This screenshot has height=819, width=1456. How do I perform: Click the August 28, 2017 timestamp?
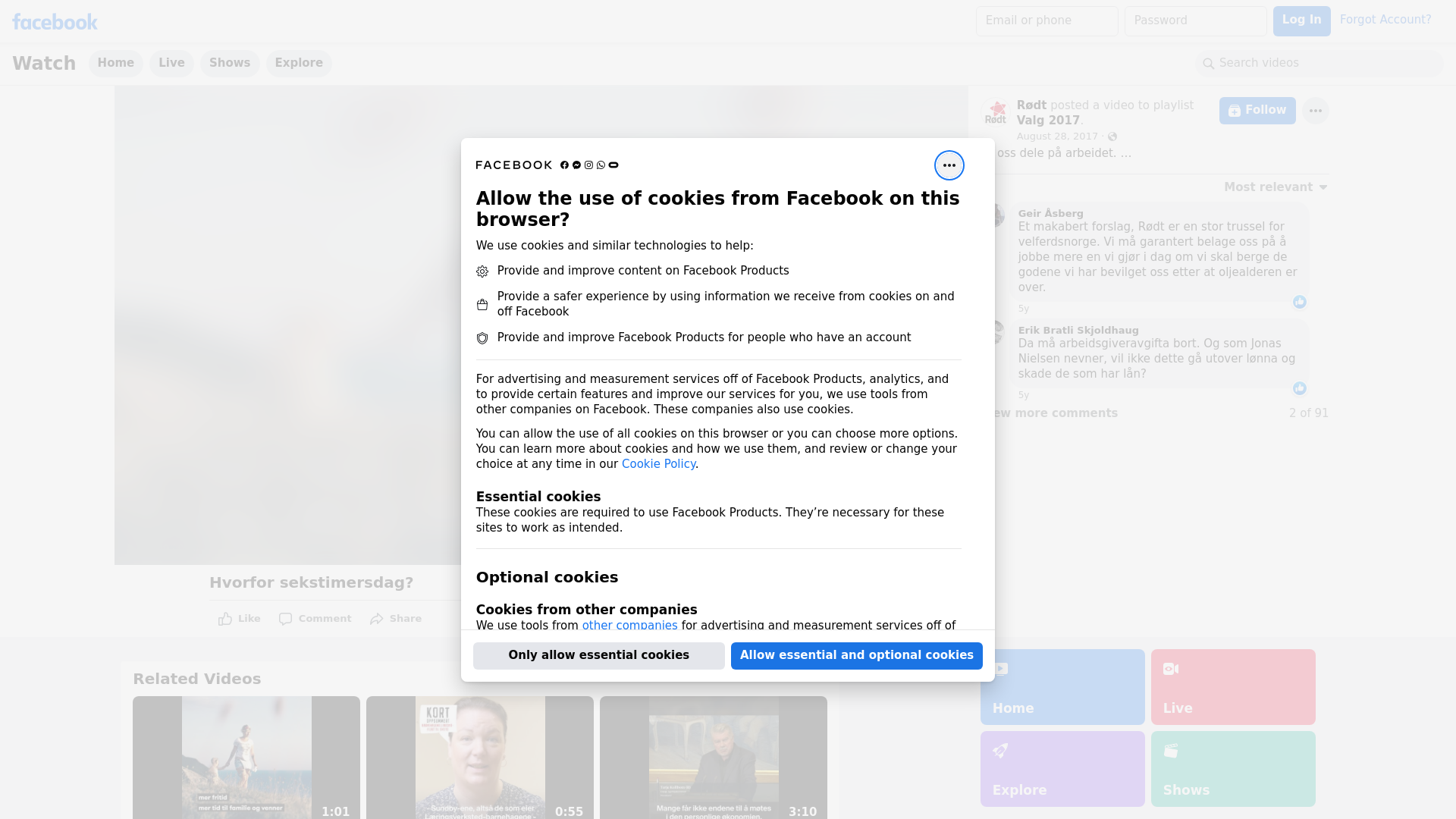tap(1057, 136)
